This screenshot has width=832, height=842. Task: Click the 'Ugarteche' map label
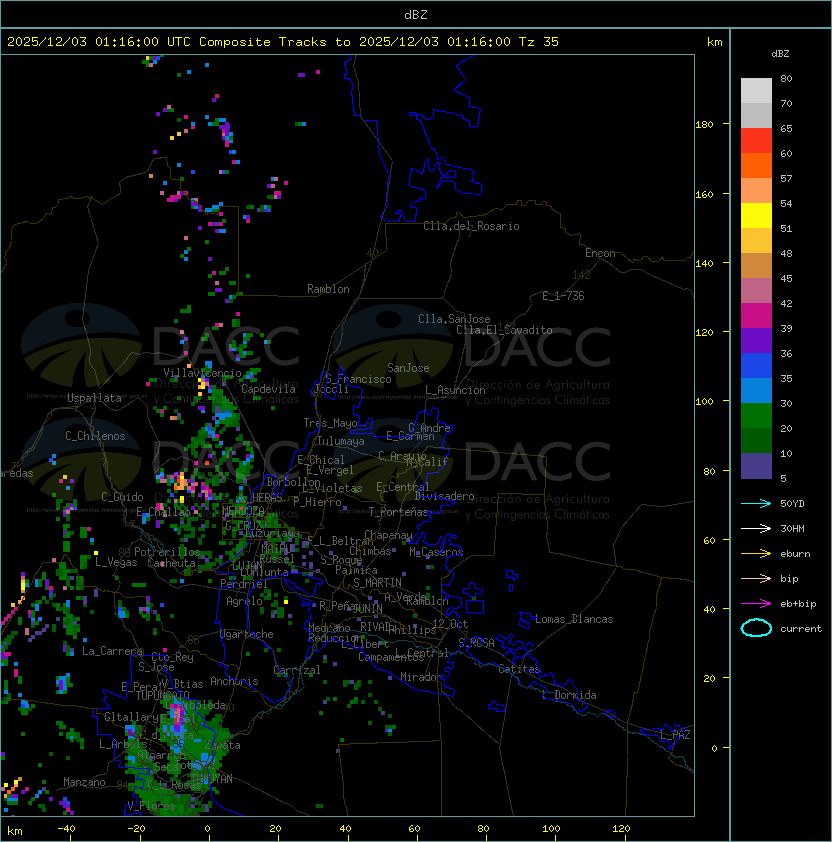(247, 634)
